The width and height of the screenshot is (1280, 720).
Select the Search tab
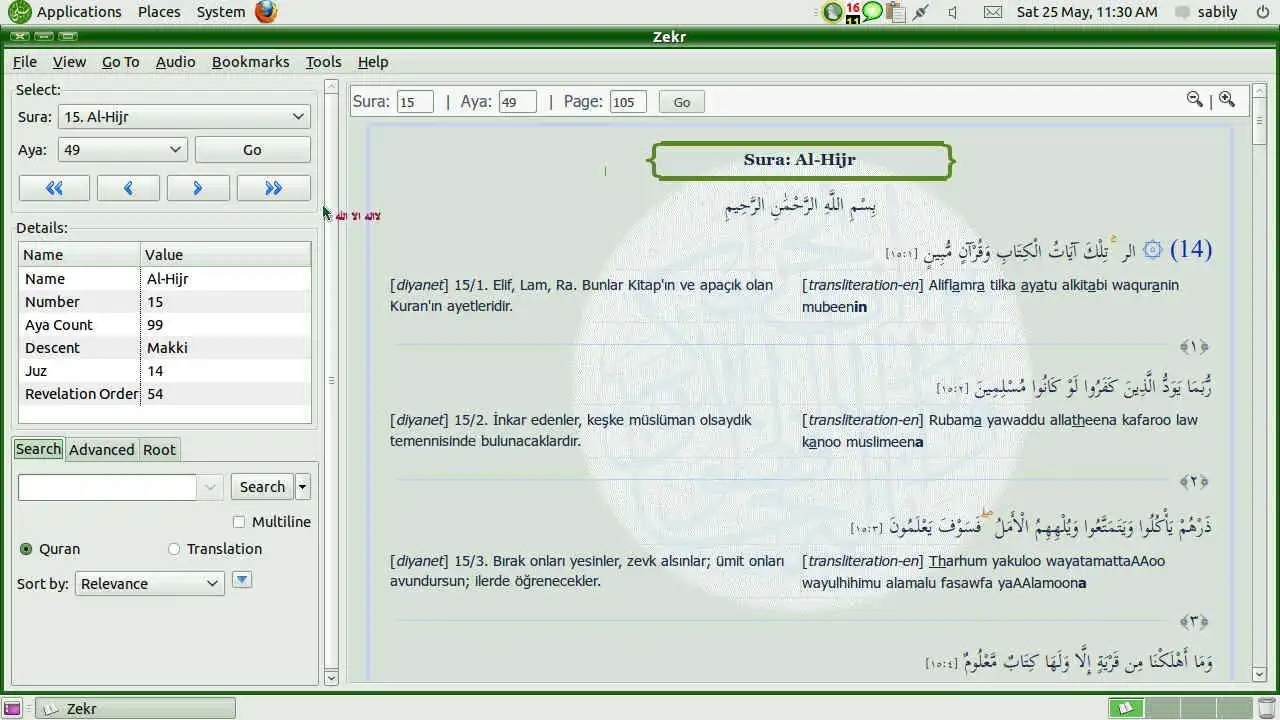point(39,449)
